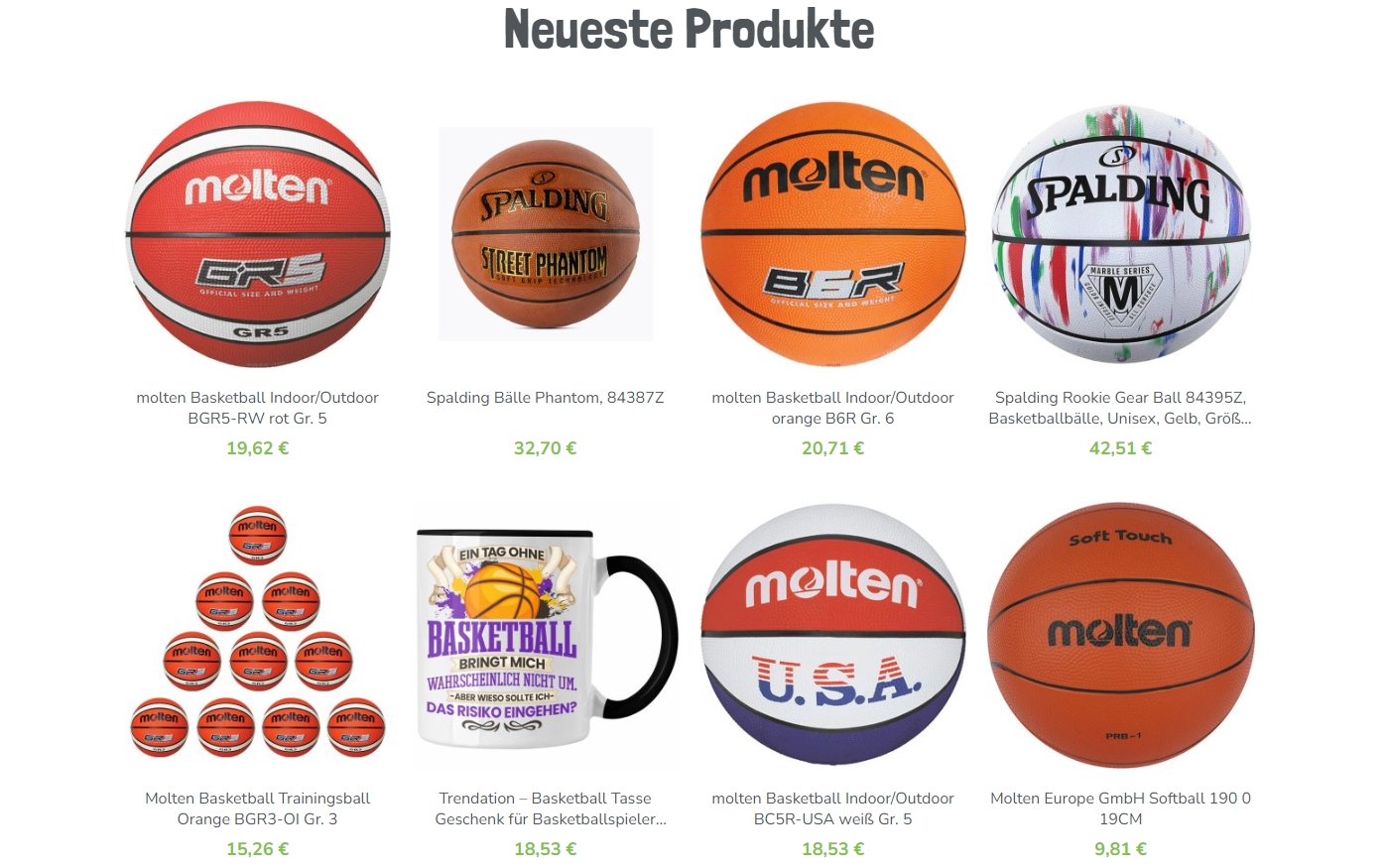Click the molten Soft Touch ball image
The image size is (1387, 868).
(1121, 635)
